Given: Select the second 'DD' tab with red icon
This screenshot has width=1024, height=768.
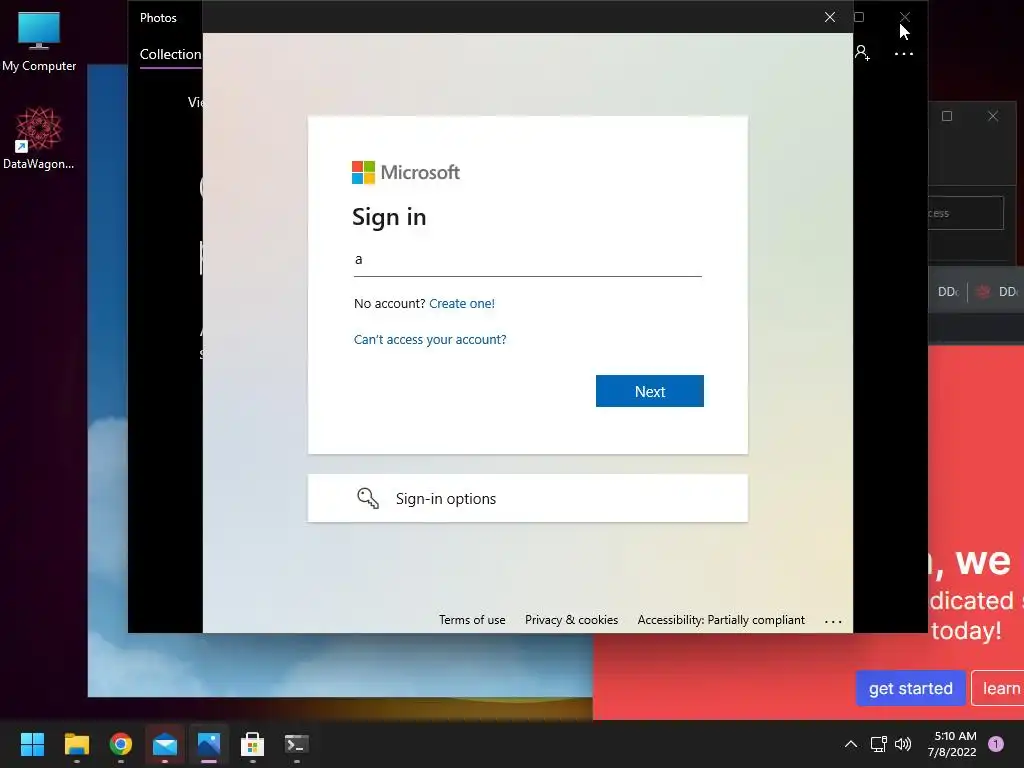Looking at the screenshot, I should tap(998, 292).
